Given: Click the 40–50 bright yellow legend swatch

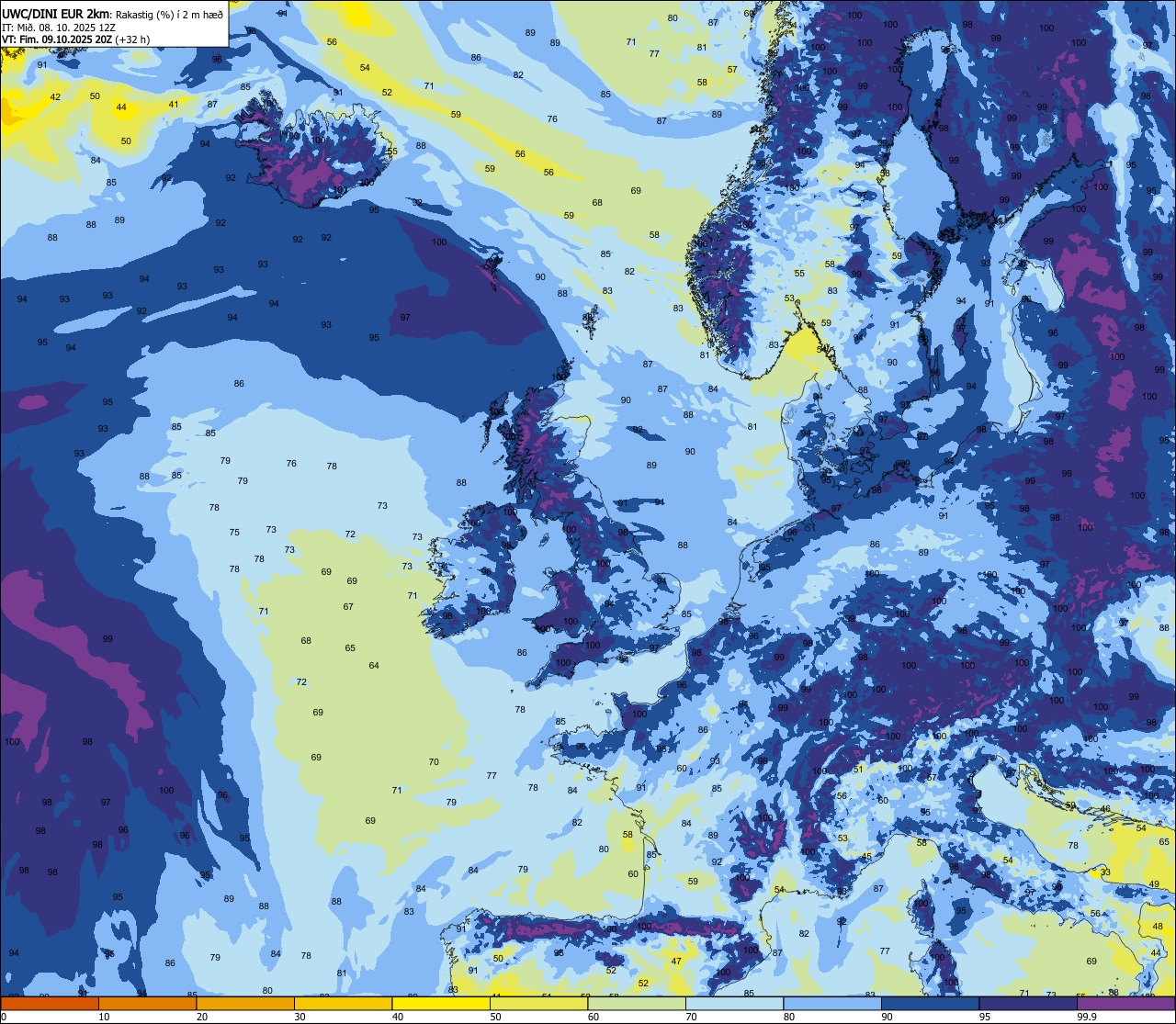Looking at the screenshot, I should (441, 1004).
